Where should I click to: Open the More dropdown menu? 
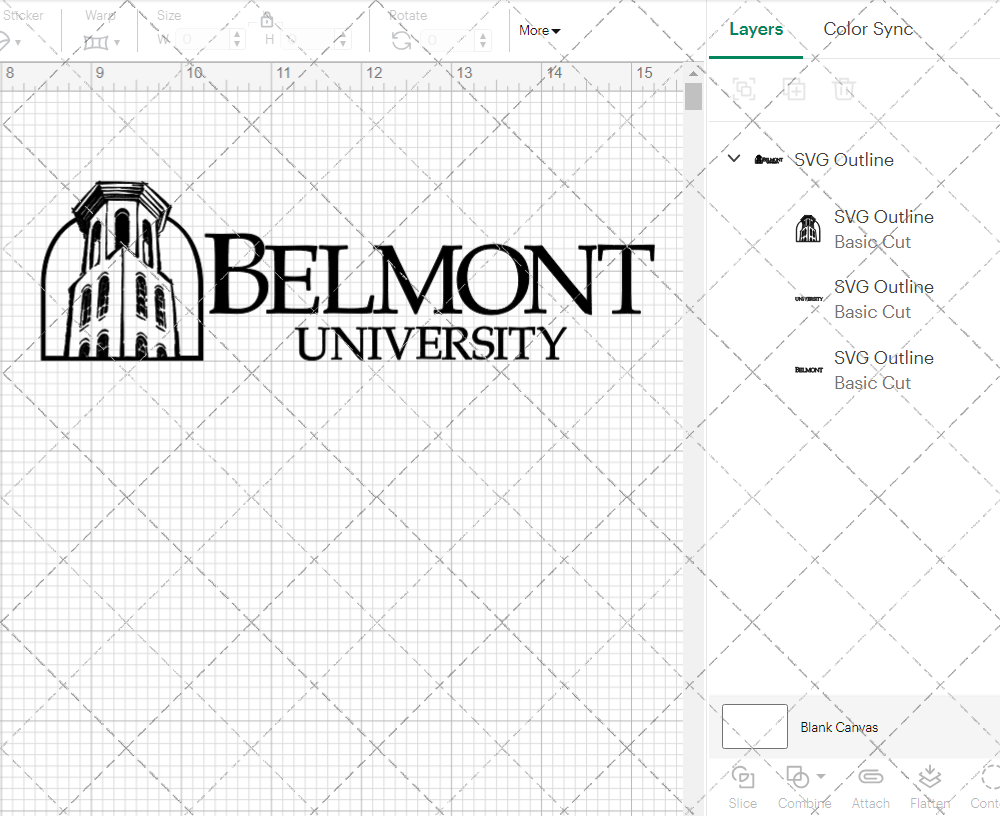[538, 30]
